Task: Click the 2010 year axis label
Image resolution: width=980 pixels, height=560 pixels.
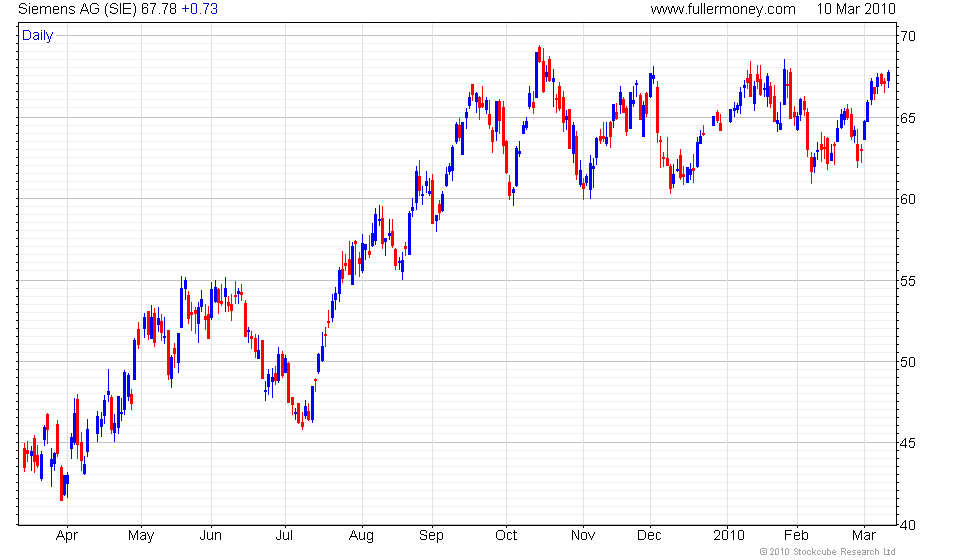Action: coord(729,536)
